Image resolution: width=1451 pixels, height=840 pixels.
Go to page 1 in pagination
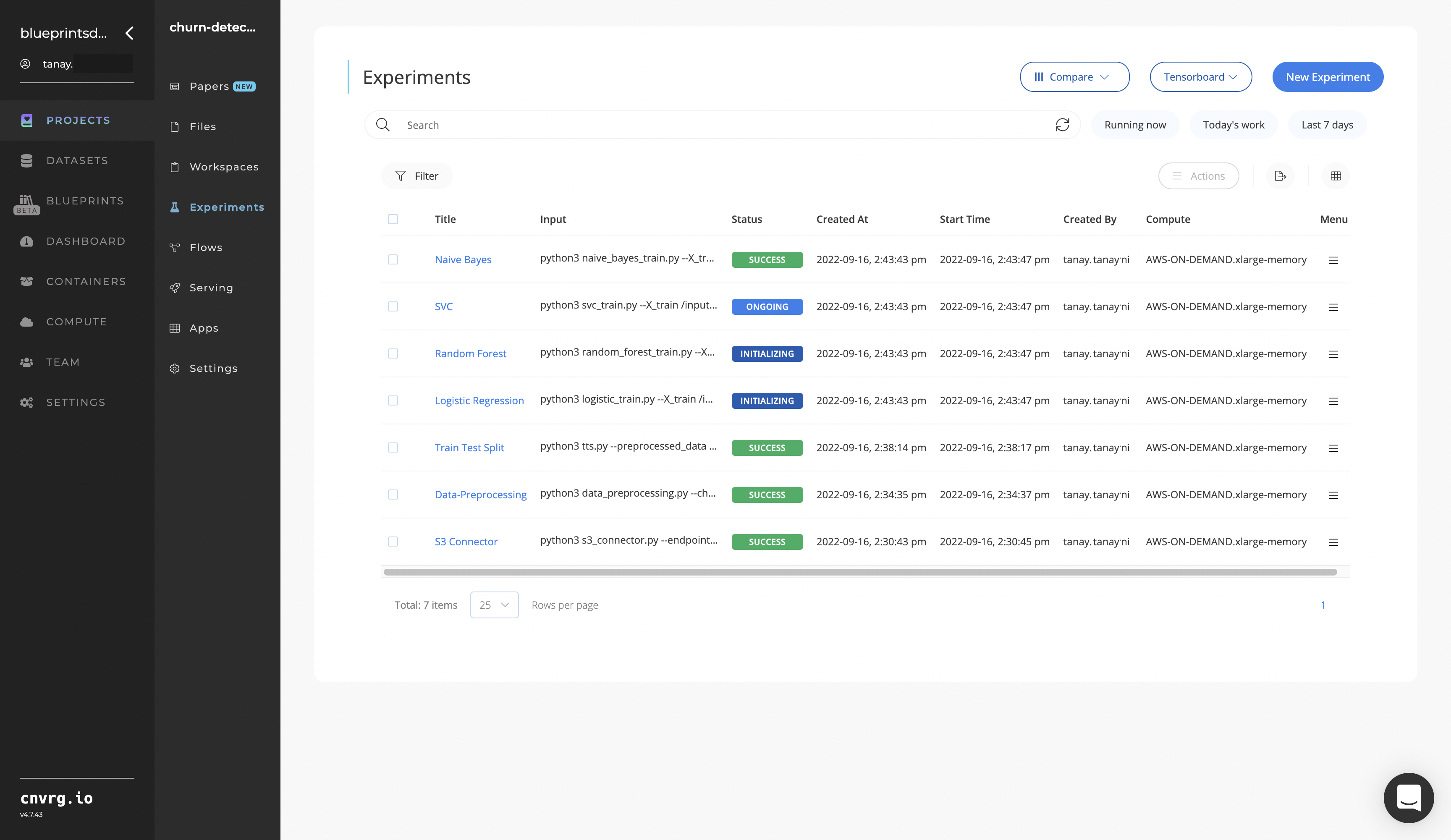[x=1323, y=605]
